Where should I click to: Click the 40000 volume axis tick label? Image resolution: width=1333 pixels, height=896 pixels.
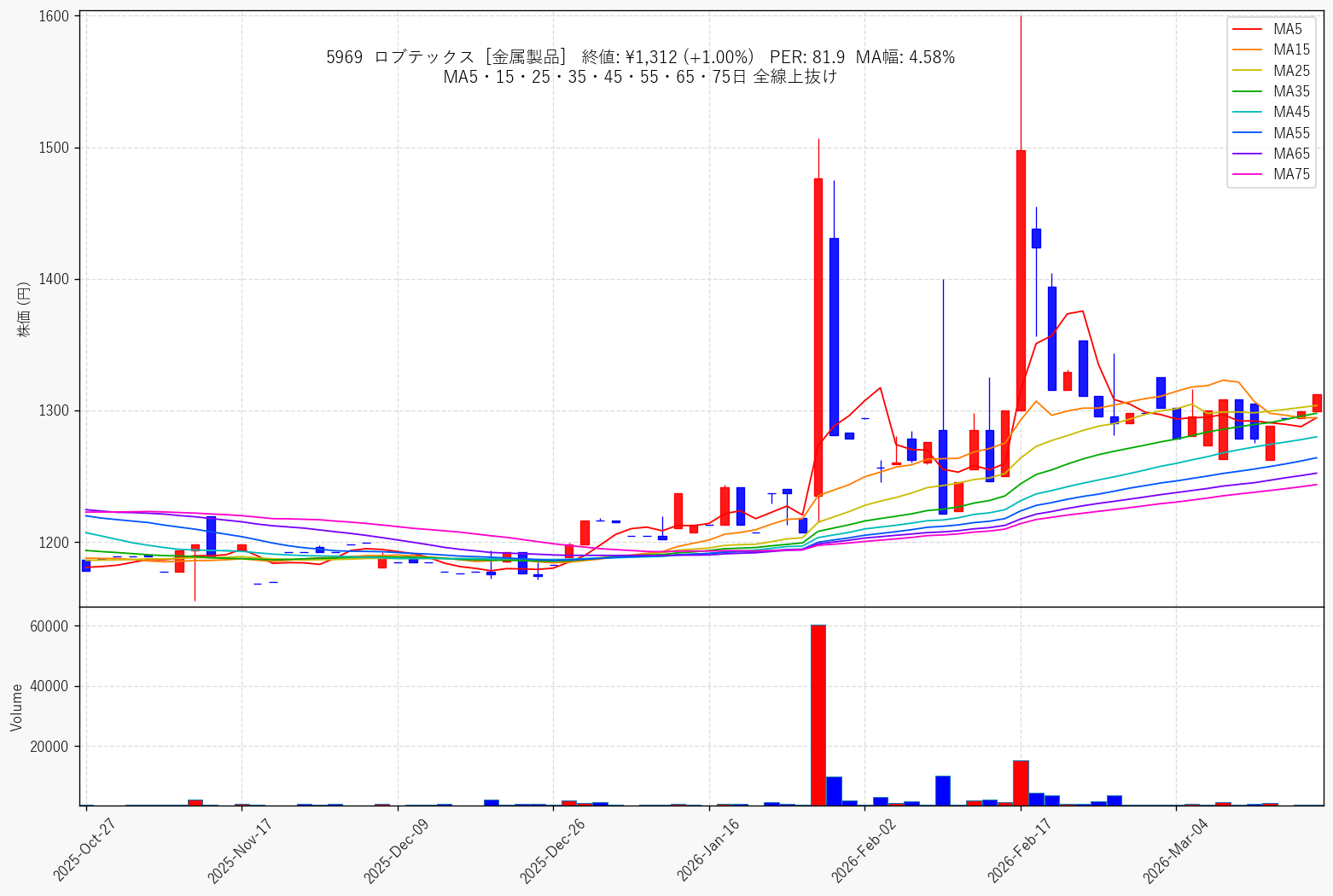coord(51,686)
